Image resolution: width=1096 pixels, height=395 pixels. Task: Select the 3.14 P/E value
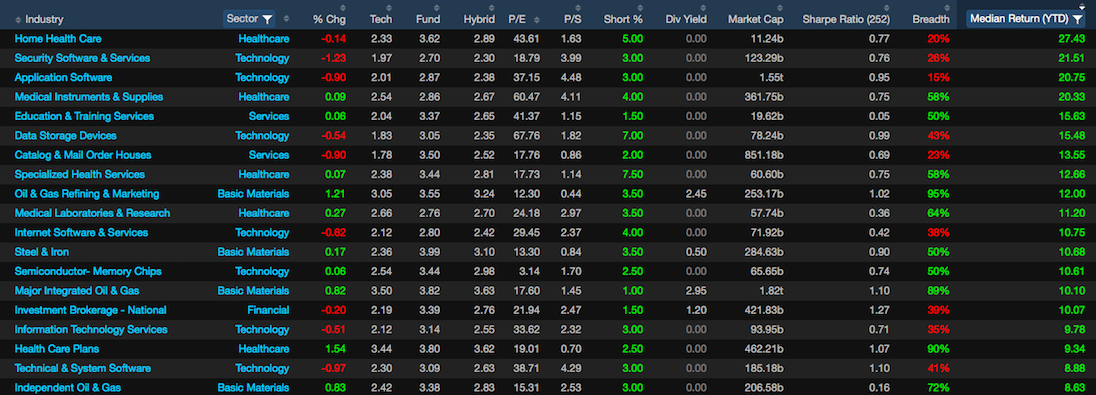[x=530, y=271]
